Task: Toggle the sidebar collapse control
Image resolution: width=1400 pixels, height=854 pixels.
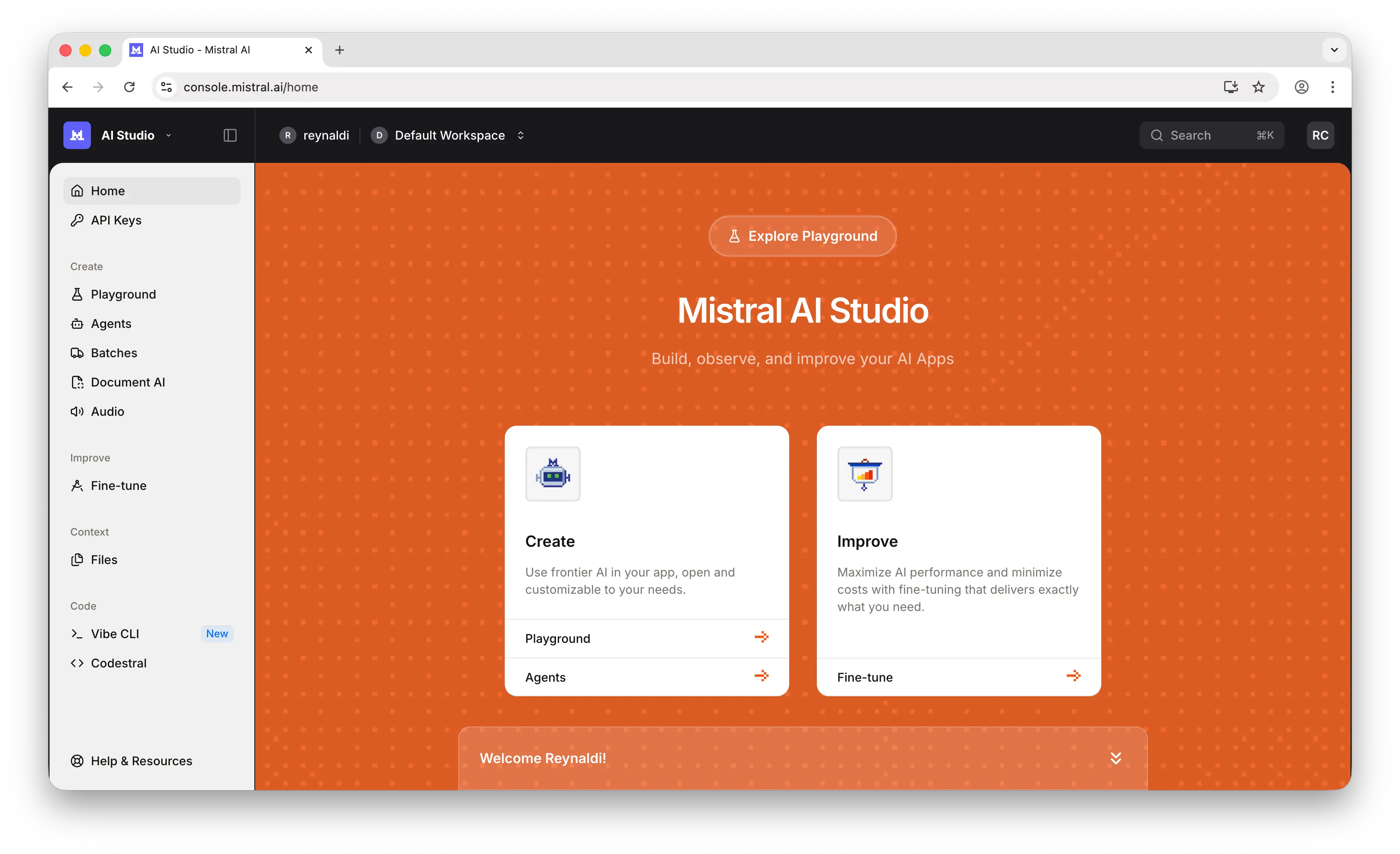Action: click(230, 135)
